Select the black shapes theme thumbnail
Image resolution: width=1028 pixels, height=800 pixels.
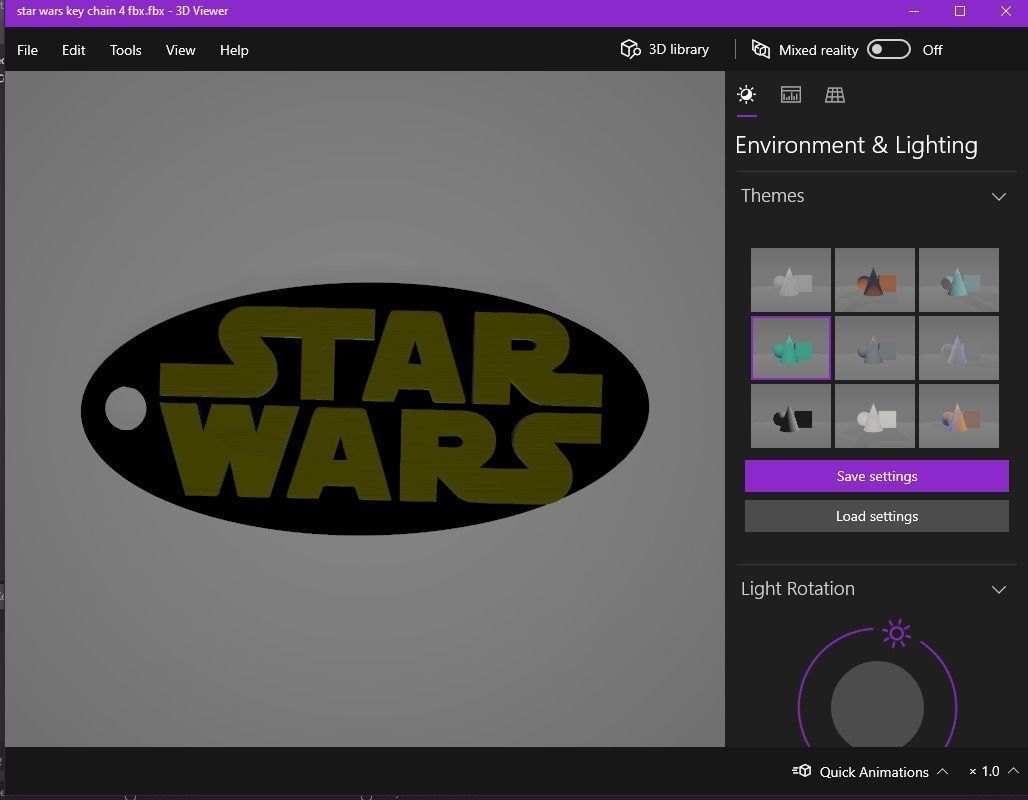pos(791,416)
